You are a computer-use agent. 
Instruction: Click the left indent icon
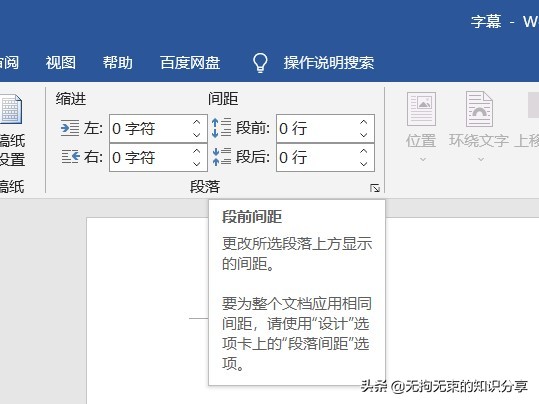[70, 128]
